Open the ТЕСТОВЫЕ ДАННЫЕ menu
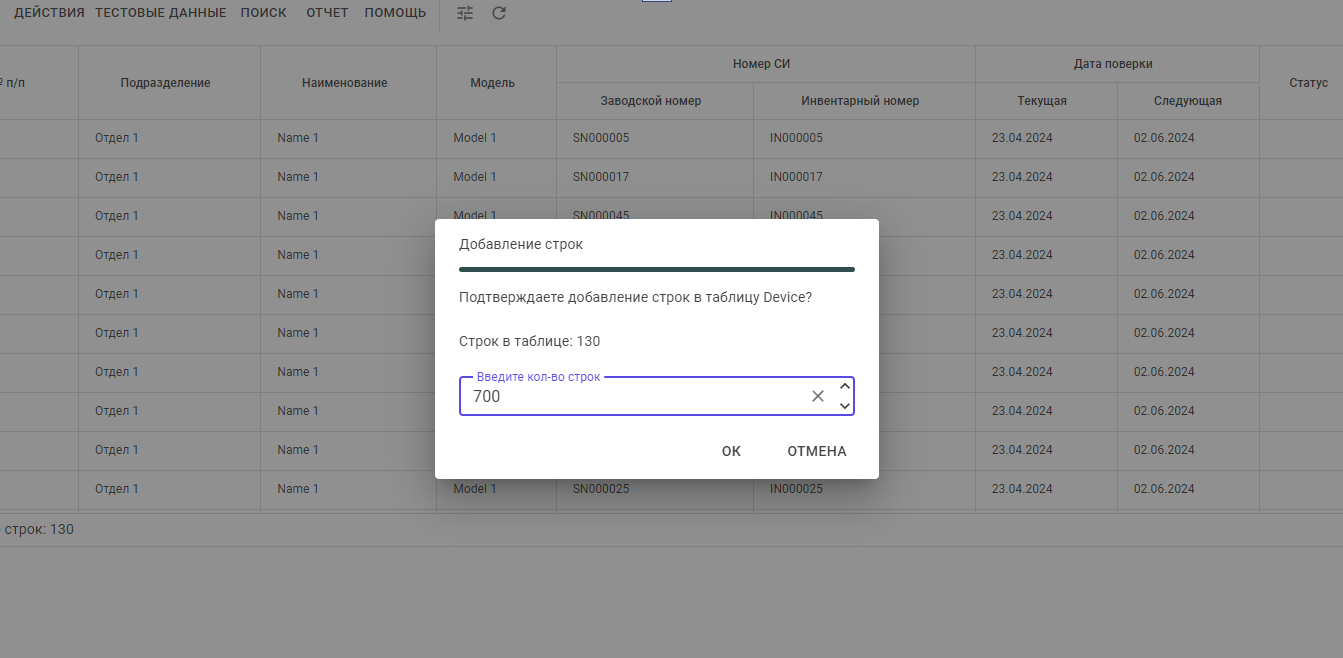The image size is (1343, 658). coord(161,13)
